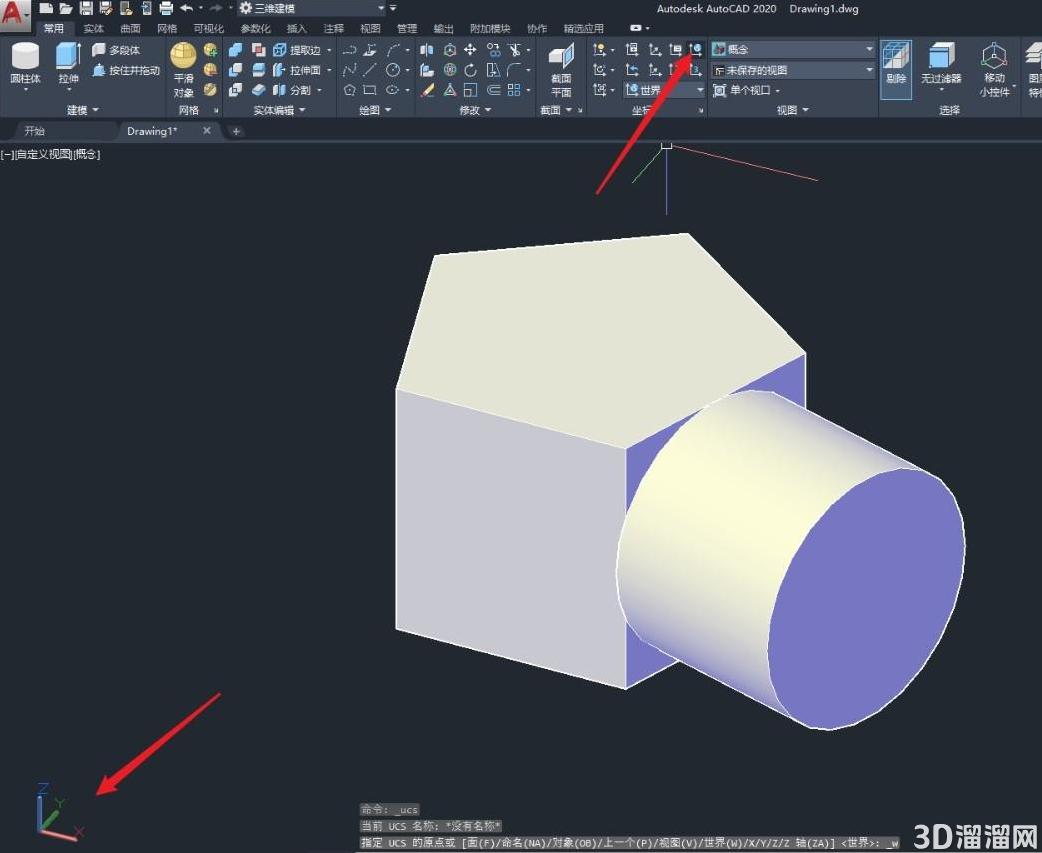Screen dimensions: 1042x853
Task: Expand the 视图 panel title
Action: (792, 110)
